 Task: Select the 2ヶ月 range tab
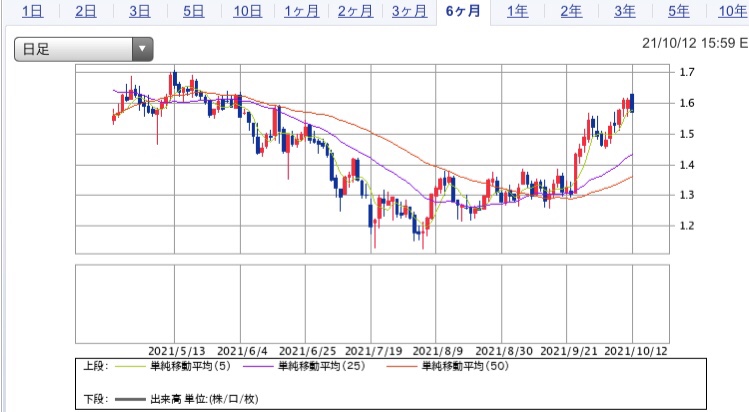tap(355, 11)
